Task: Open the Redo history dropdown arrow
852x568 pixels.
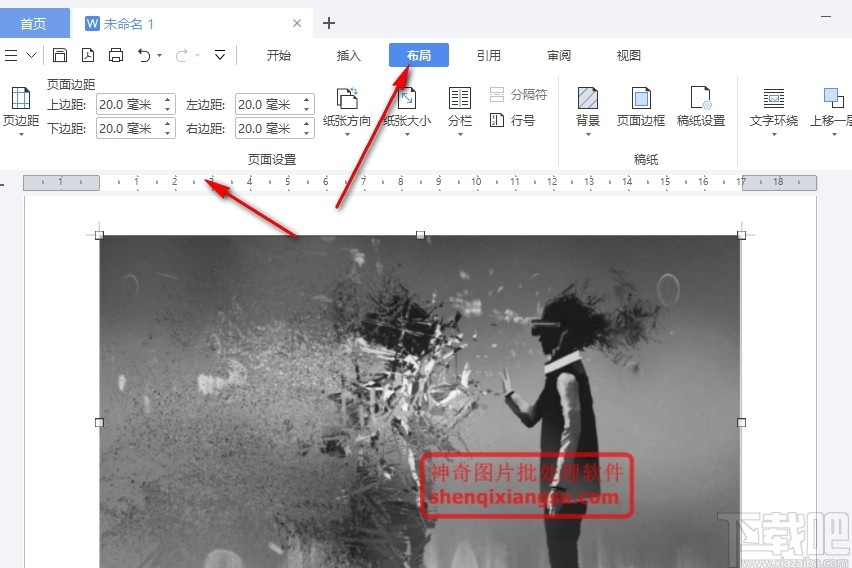Action: pos(197,55)
